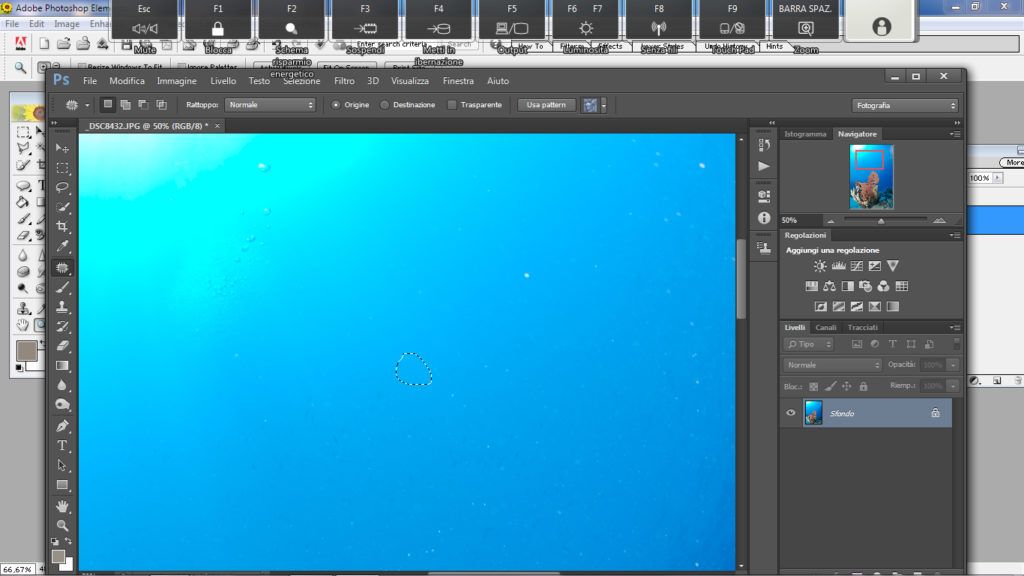The width and height of the screenshot is (1024, 576).
Task: Click the Usa pattern button
Action: coord(546,105)
